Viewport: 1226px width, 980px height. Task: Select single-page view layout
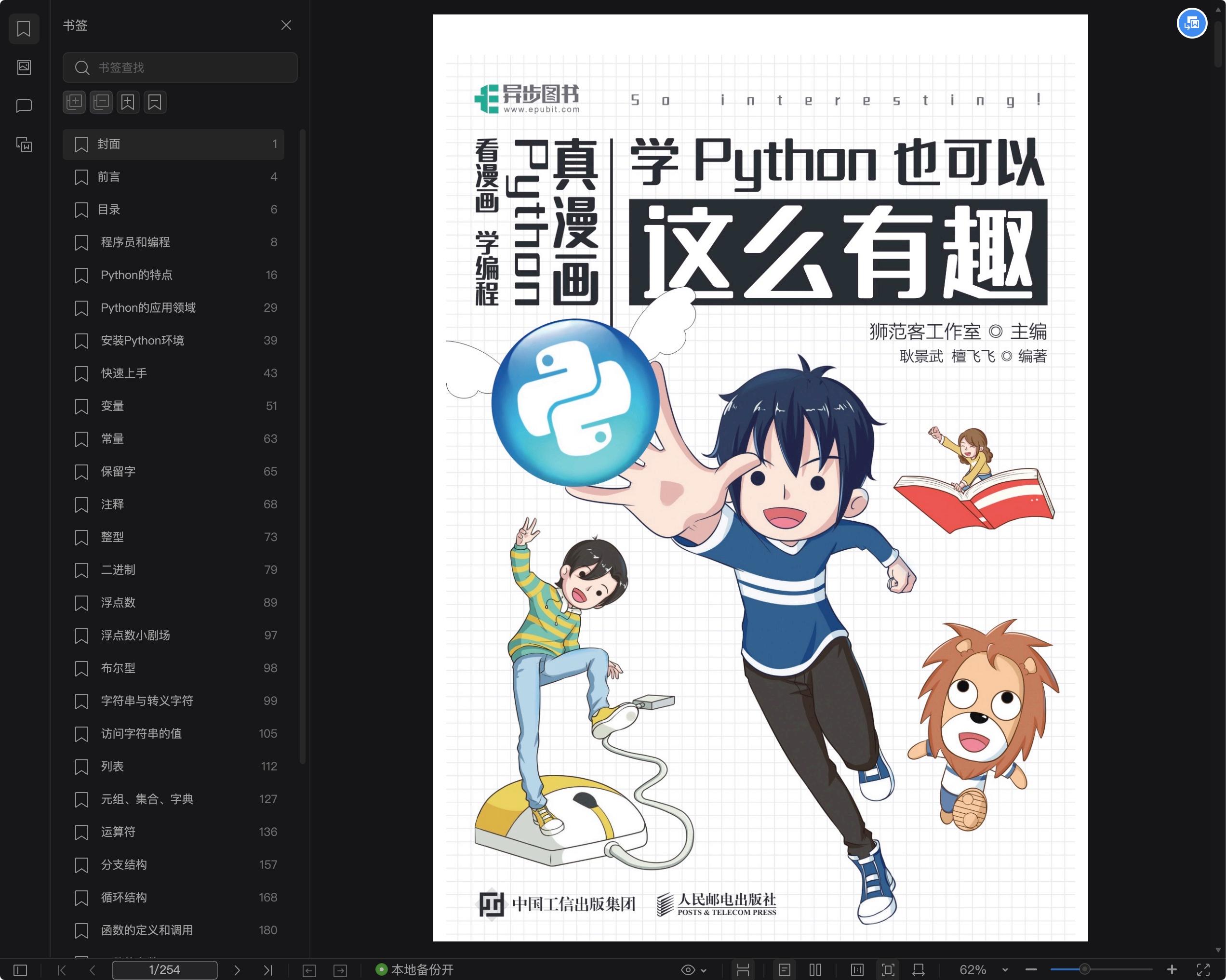[x=784, y=970]
